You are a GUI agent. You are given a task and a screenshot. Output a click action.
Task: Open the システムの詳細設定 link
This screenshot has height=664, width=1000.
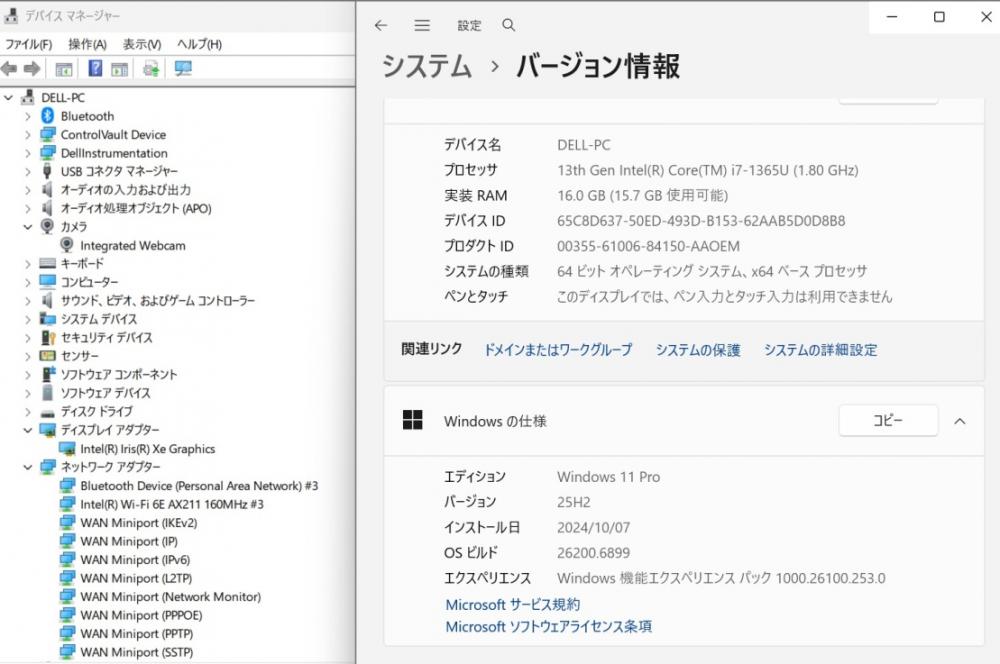[820, 350]
